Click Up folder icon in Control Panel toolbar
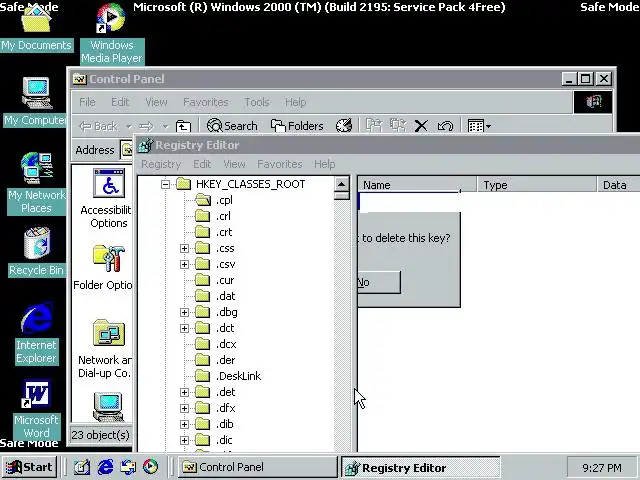Viewport: 640px width, 480px height. tap(183, 126)
